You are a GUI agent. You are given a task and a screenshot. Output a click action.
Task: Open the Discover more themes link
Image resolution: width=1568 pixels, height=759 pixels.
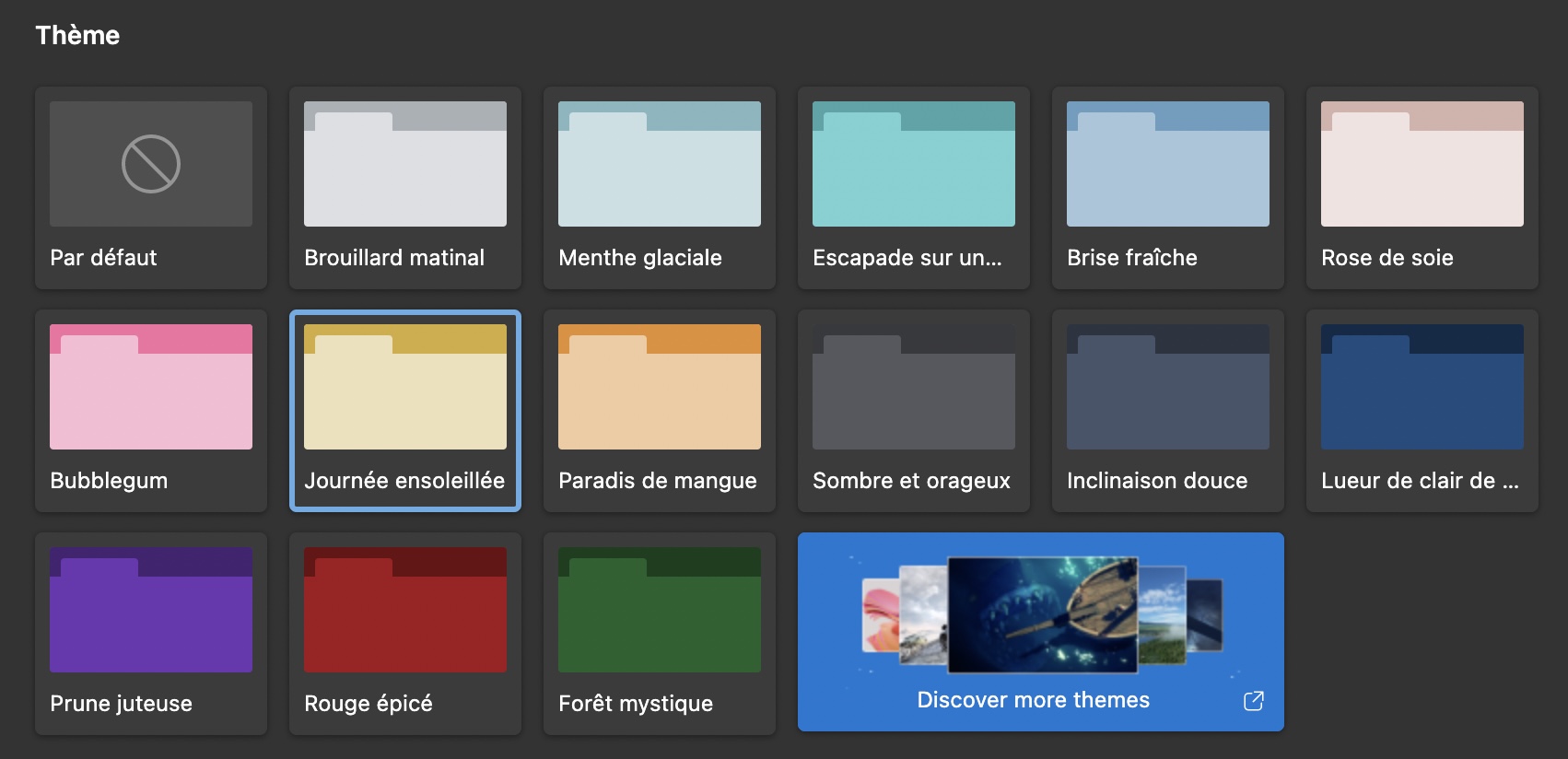(1033, 700)
